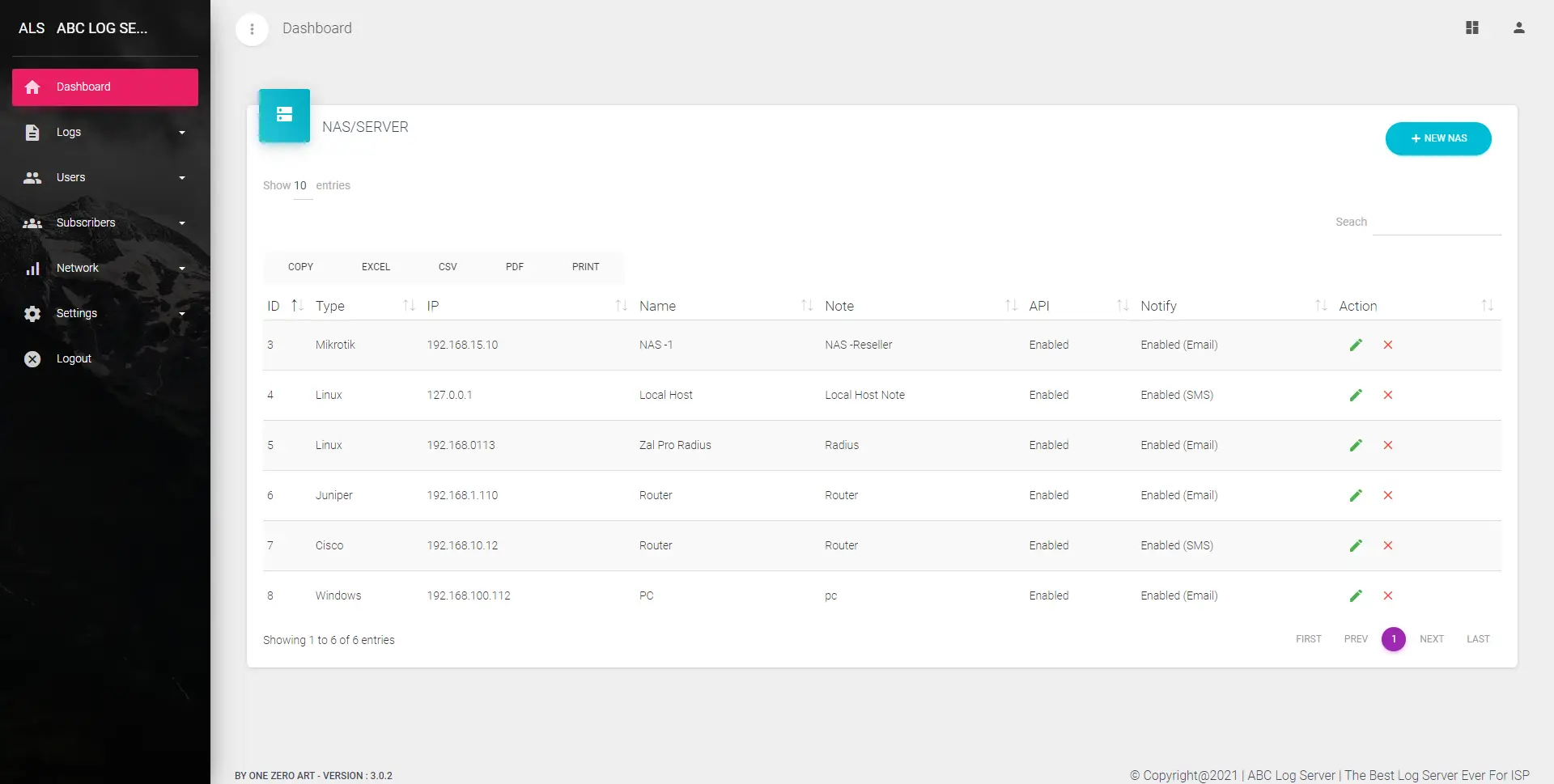Viewport: 1554px width, 784px height.
Task: Export table with EXCEL button
Action: [x=376, y=267]
